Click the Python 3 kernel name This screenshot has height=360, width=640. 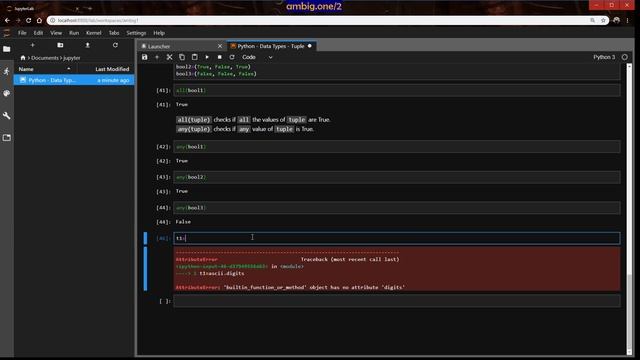pyautogui.click(x=604, y=57)
